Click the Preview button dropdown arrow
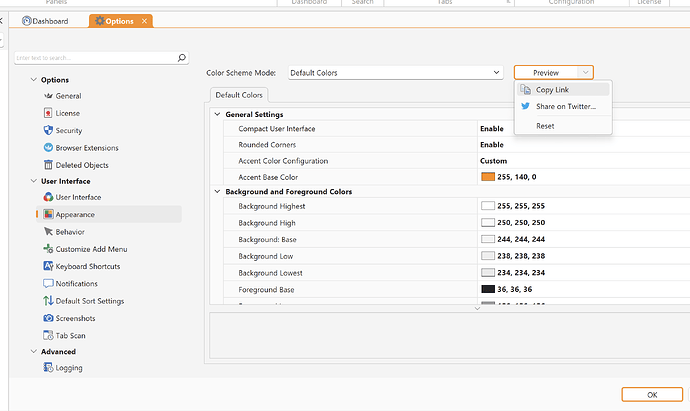The height and width of the screenshot is (411, 690). pyautogui.click(x=585, y=73)
